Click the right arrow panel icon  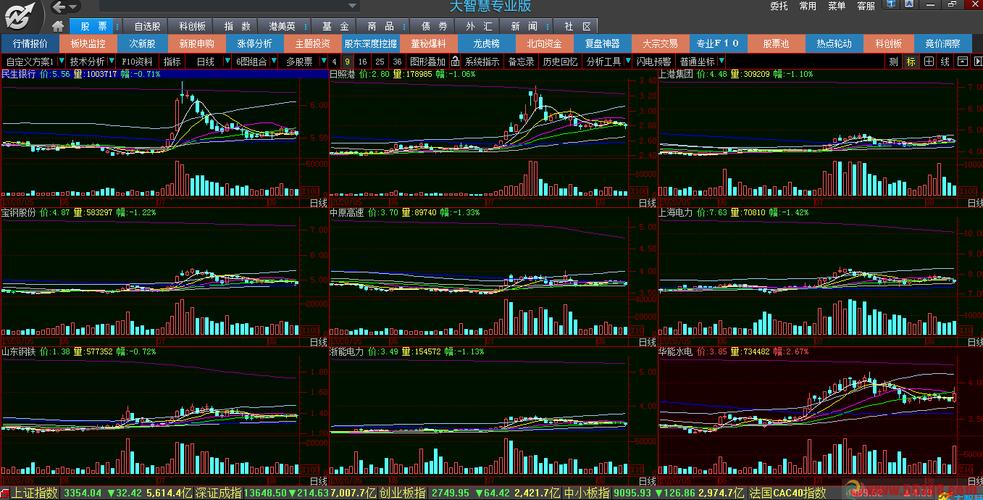(977, 61)
